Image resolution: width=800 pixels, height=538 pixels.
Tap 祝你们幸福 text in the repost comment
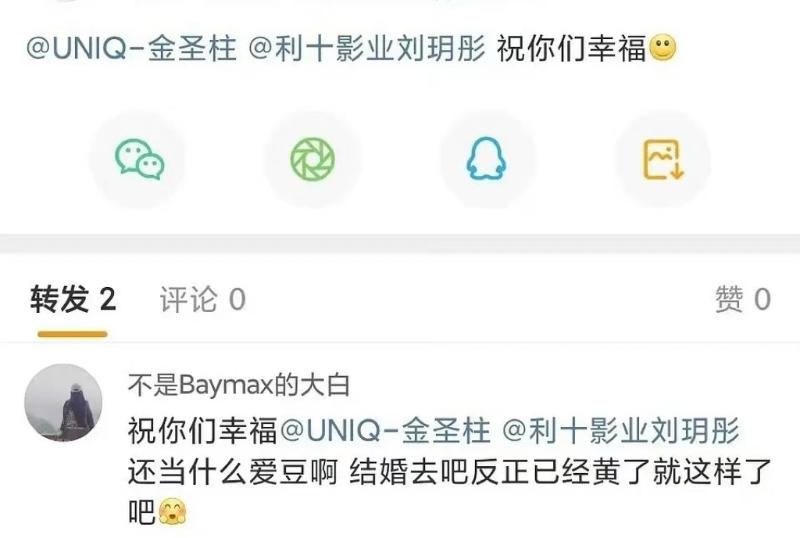click(x=203, y=430)
